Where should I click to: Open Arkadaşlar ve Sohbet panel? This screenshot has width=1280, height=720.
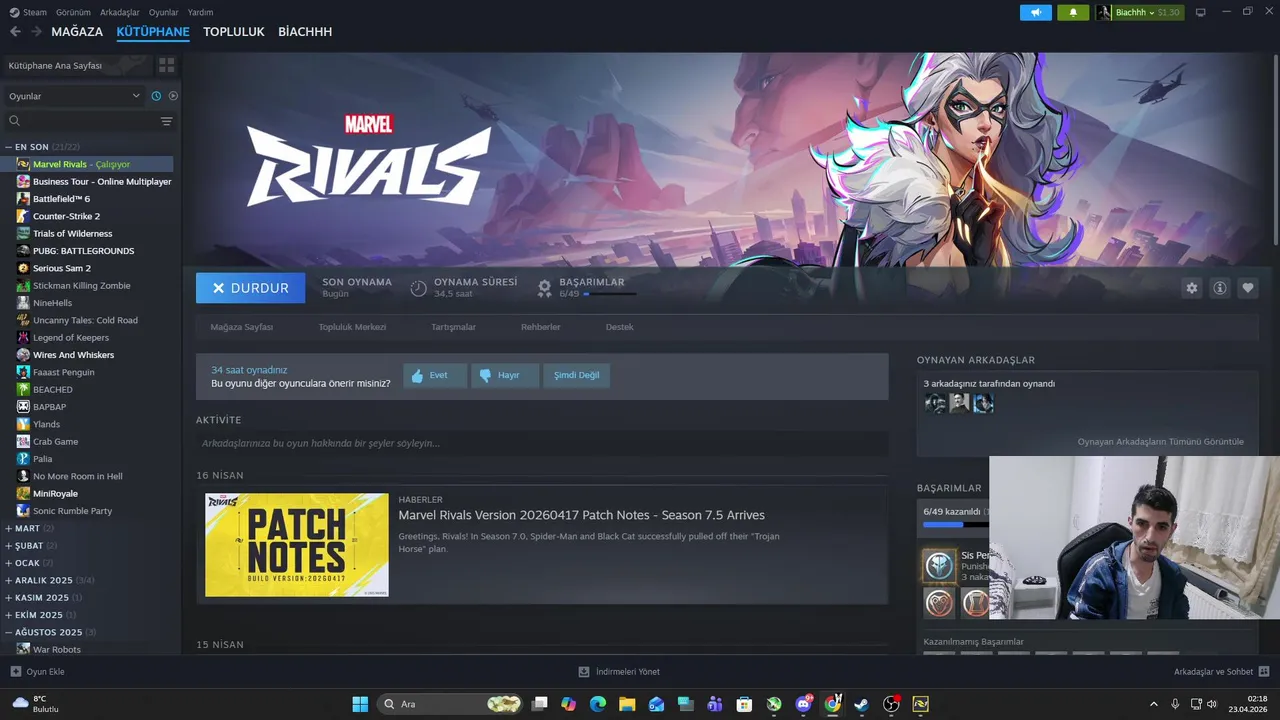pyautogui.click(x=1222, y=672)
